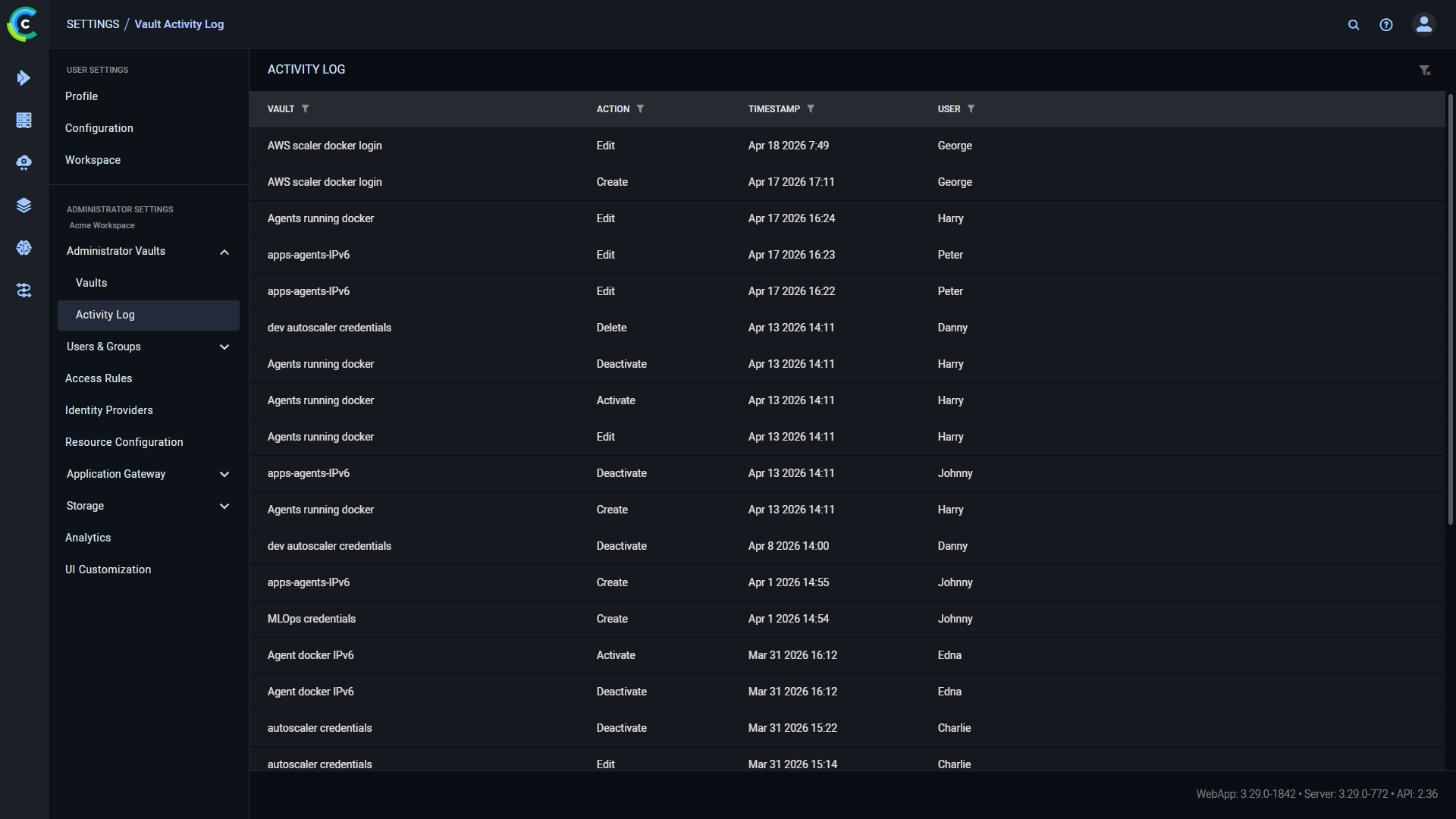Click the WebApp version text in footer

coord(1246,794)
